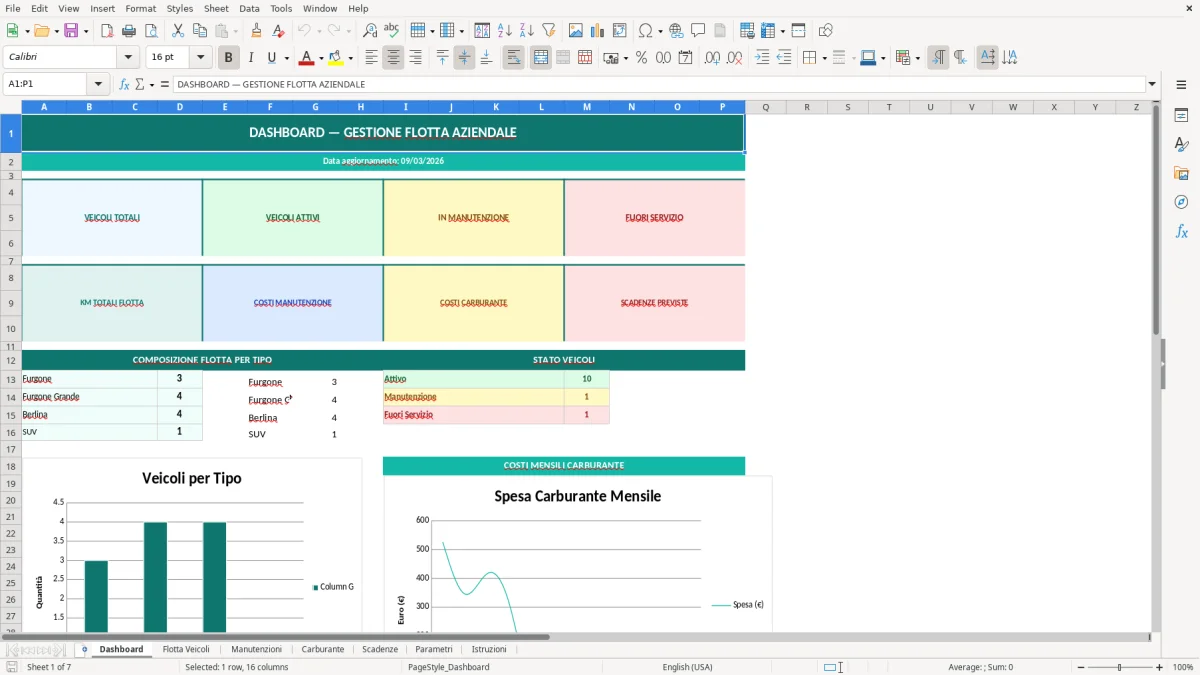Open the sidebar Navigator compass icon

pyautogui.click(x=1181, y=202)
